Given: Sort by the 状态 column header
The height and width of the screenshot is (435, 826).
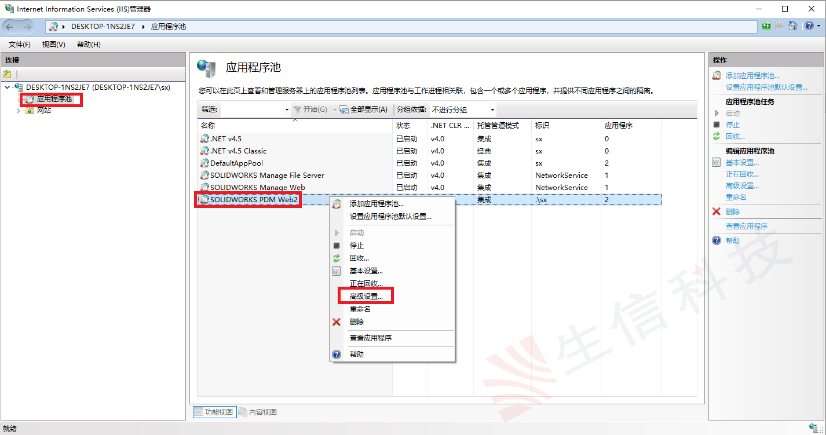Looking at the screenshot, I should 410,125.
